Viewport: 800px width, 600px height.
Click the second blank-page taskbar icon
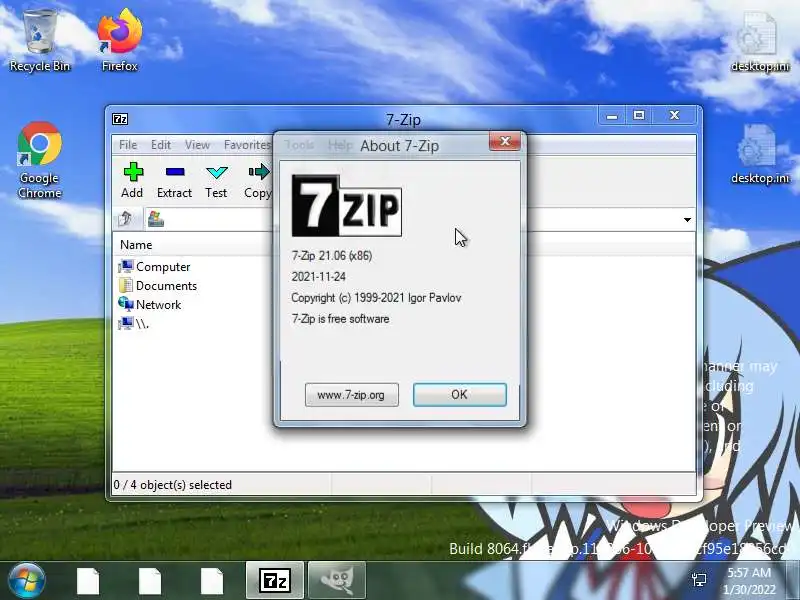tap(150, 581)
